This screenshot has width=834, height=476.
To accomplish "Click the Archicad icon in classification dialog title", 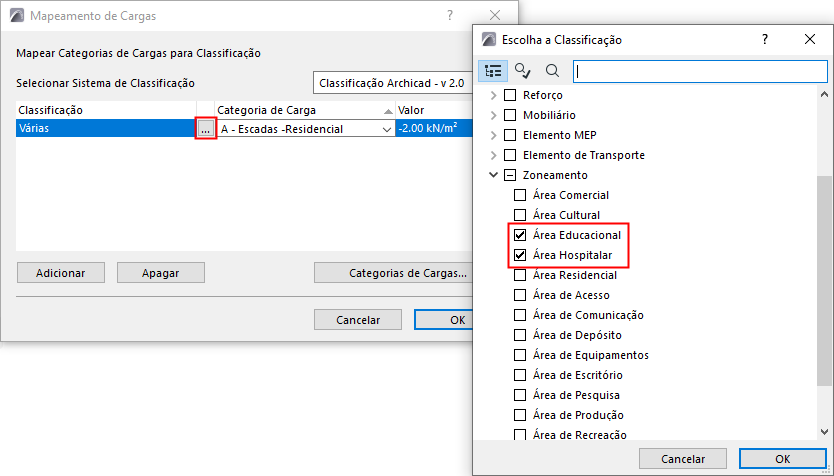I will click(x=489, y=40).
